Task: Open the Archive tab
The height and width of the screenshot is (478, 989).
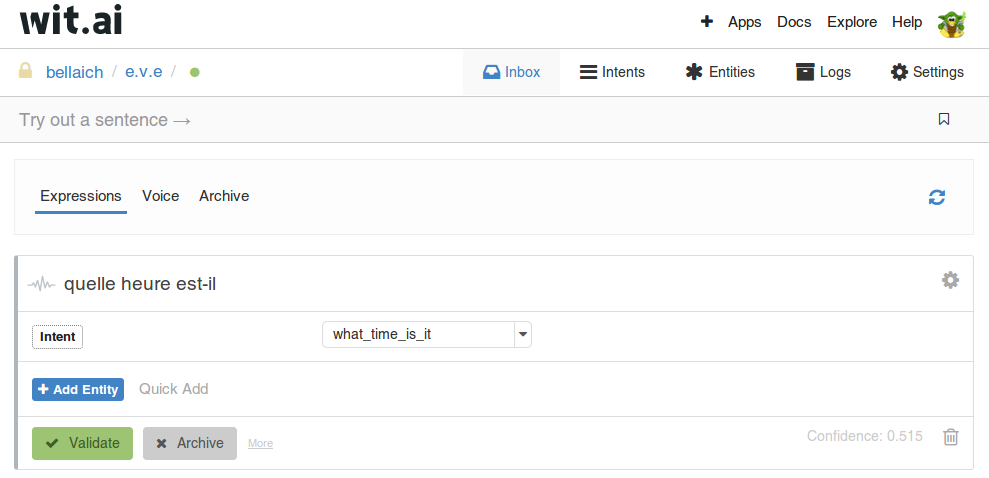Action: coord(224,196)
